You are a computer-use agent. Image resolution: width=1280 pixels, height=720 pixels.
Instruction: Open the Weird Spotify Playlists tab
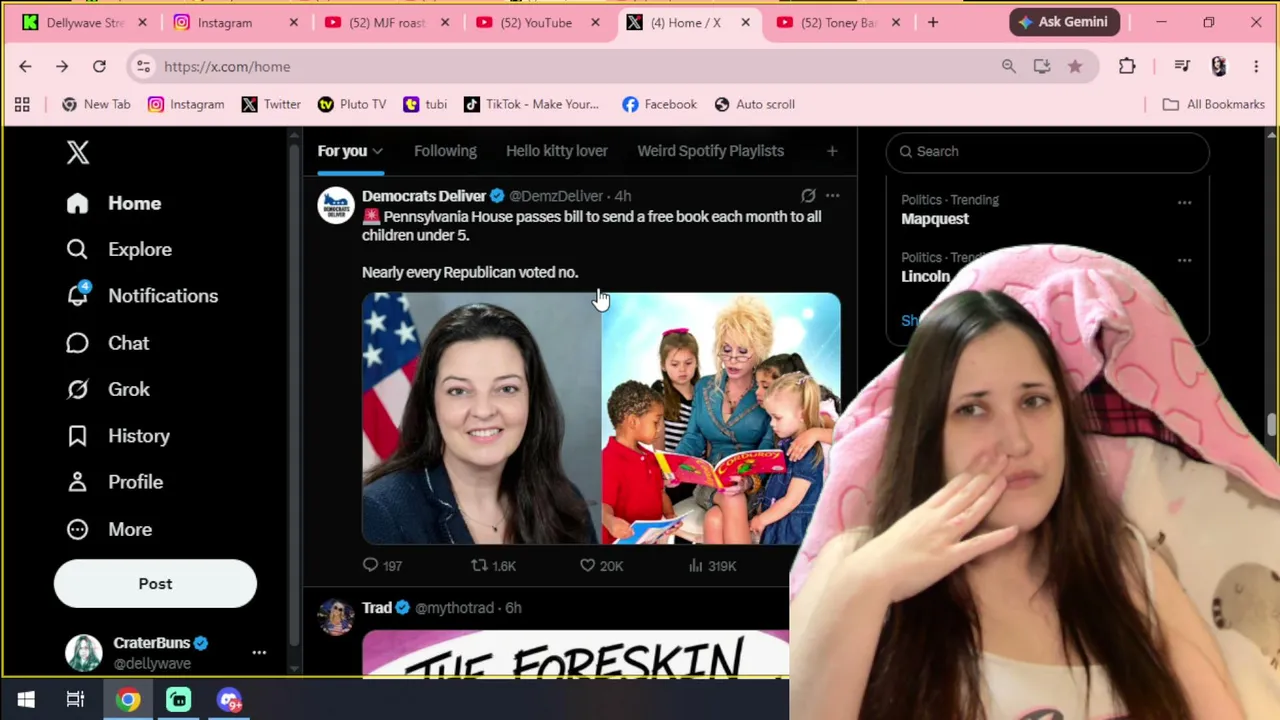pyautogui.click(x=710, y=151)
